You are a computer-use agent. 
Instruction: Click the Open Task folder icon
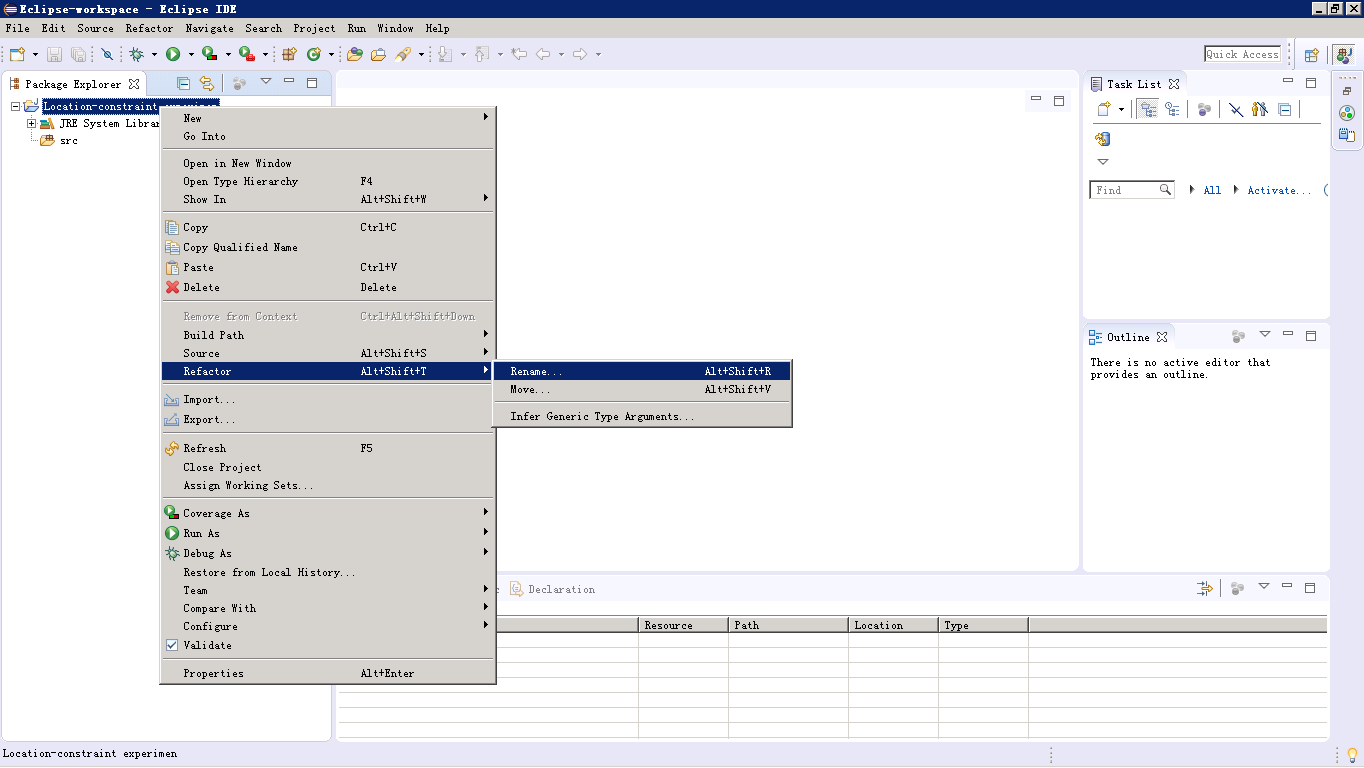tap(379, 54)
